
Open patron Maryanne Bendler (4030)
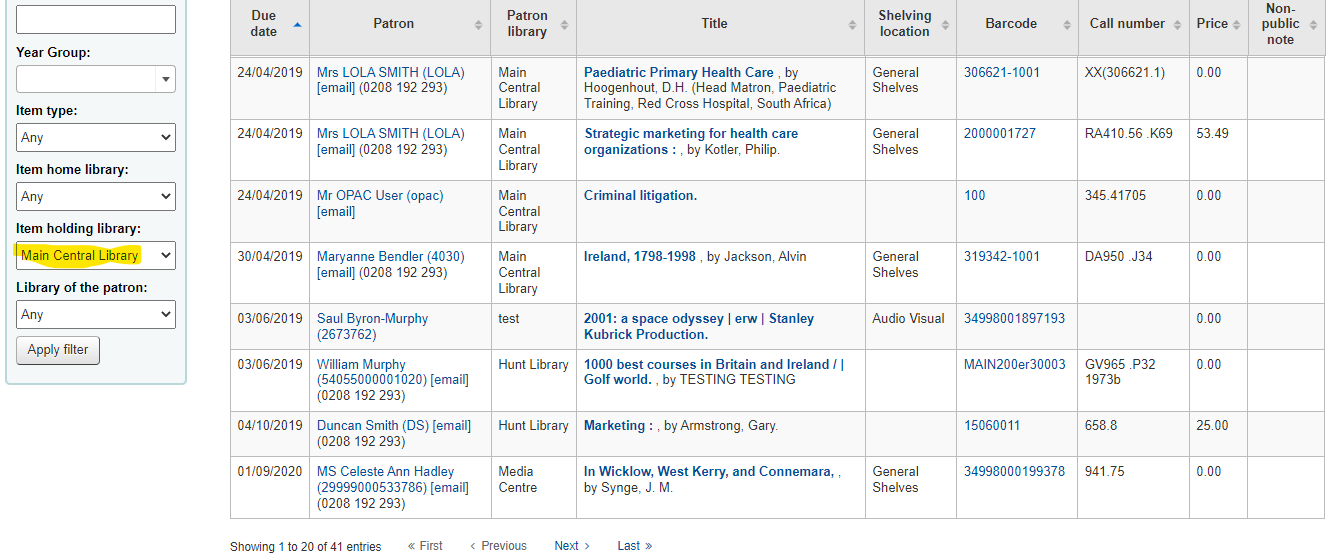391,256
